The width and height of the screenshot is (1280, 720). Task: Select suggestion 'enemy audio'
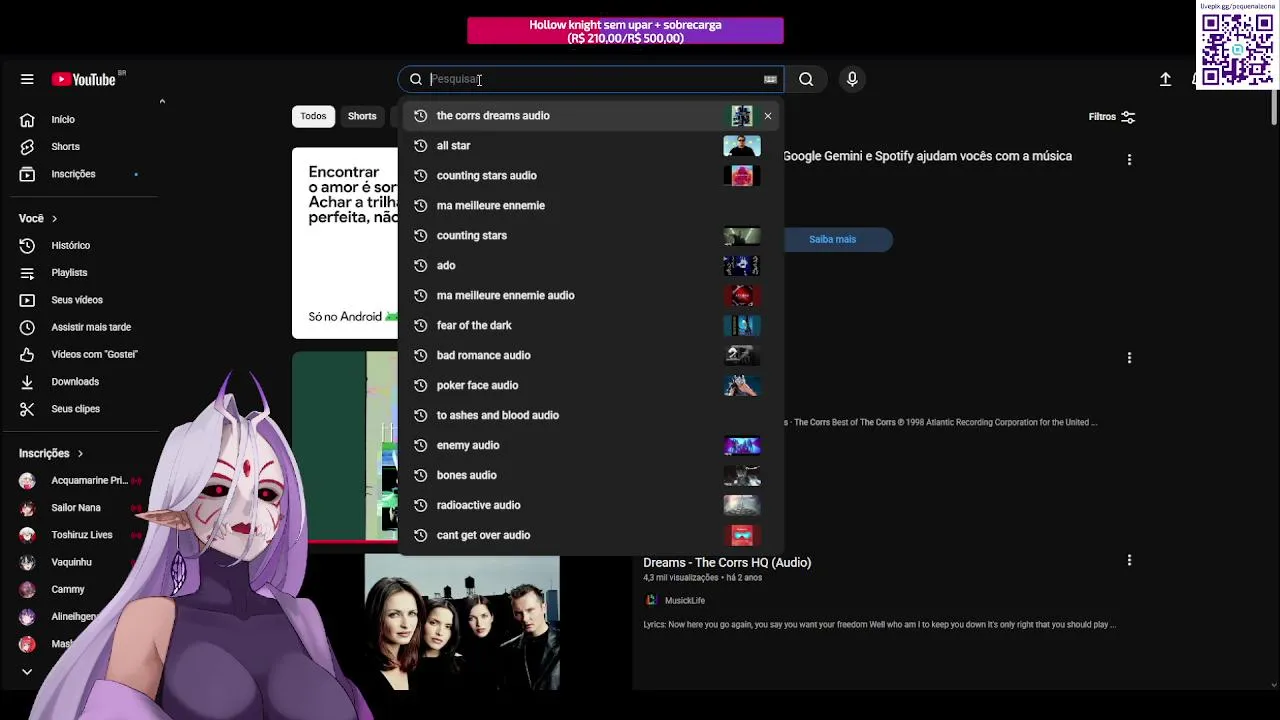click(590, 445)
